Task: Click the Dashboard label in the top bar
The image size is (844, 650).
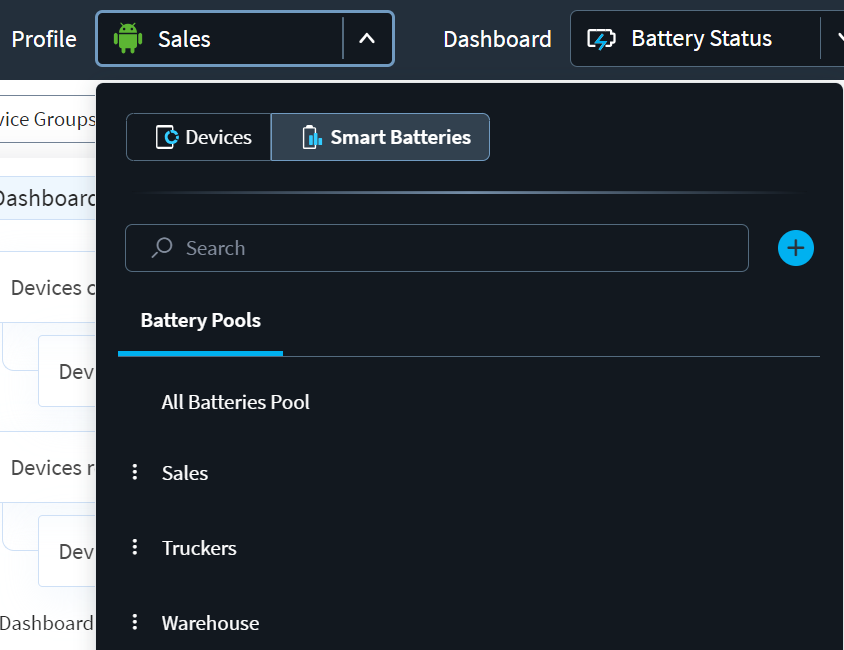Action: 497,38
